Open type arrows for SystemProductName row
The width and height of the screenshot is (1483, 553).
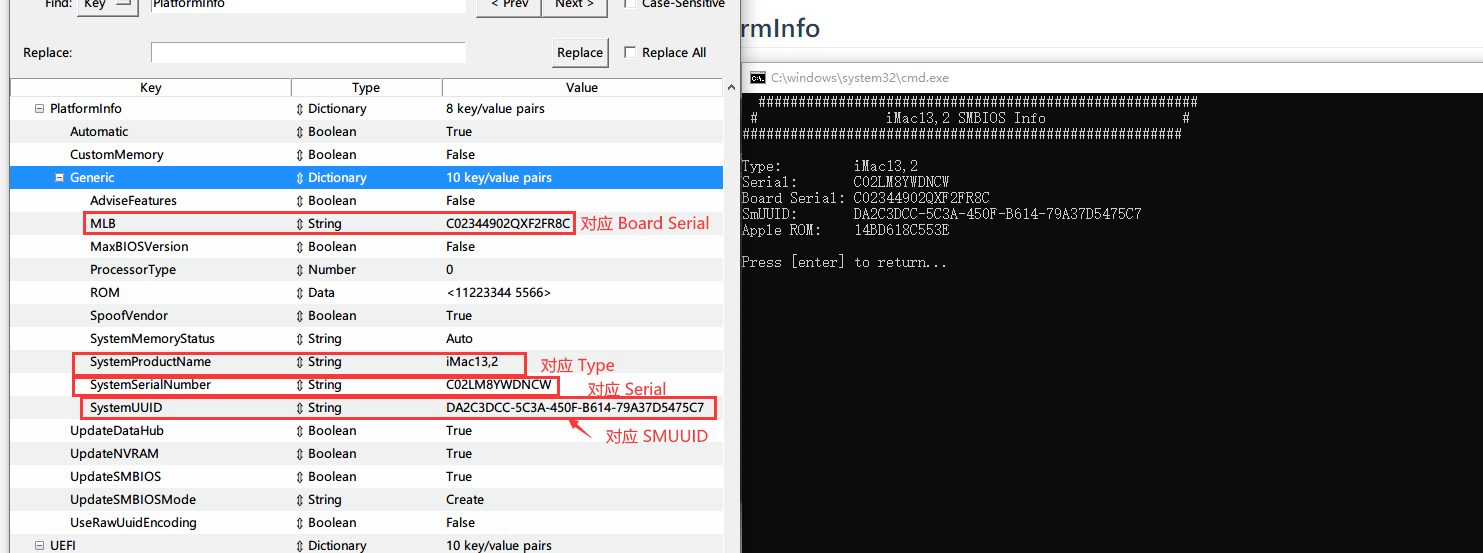click(299, 362)
